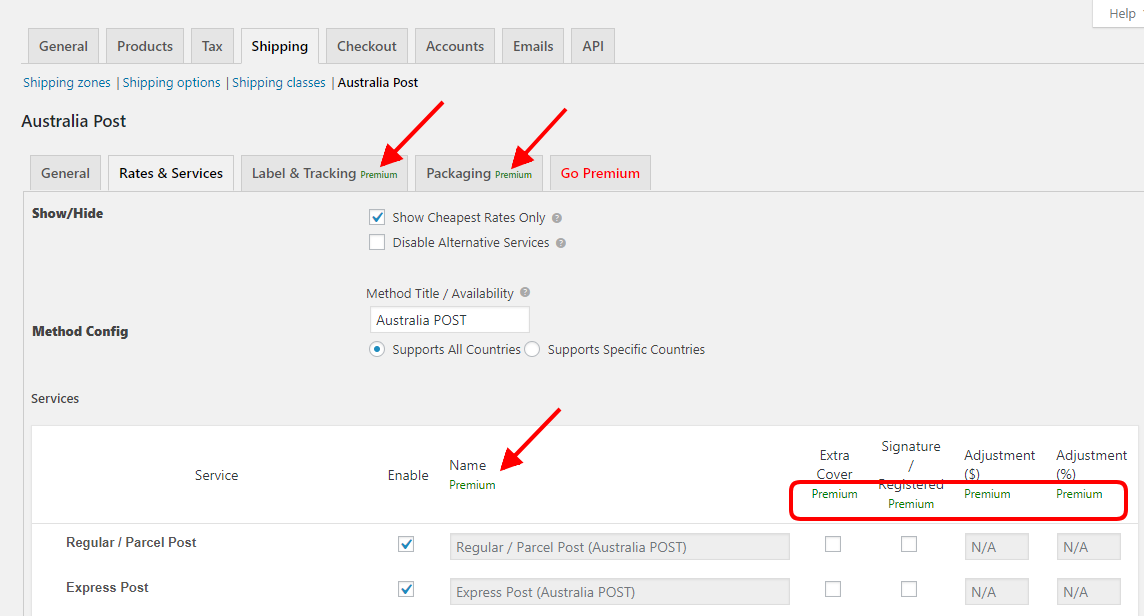
Task: Click the Service column header
Action: point(216,475)
